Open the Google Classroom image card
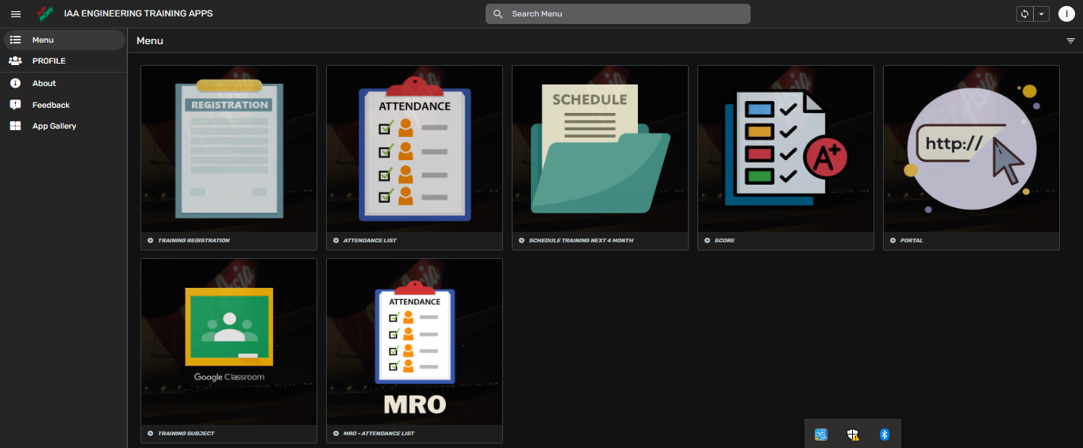 pos(229,342)
